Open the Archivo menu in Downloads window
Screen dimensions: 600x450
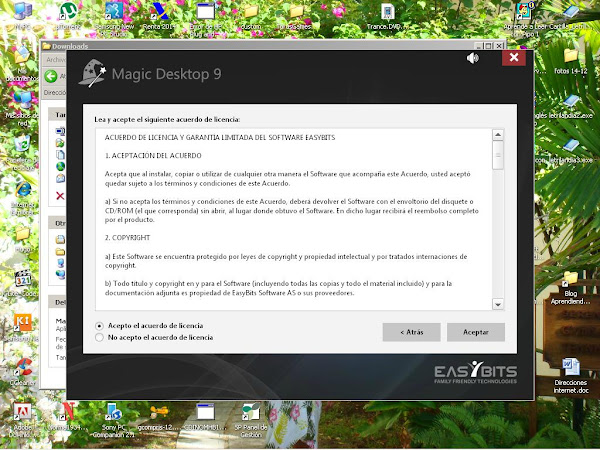[x=56, y=60]
